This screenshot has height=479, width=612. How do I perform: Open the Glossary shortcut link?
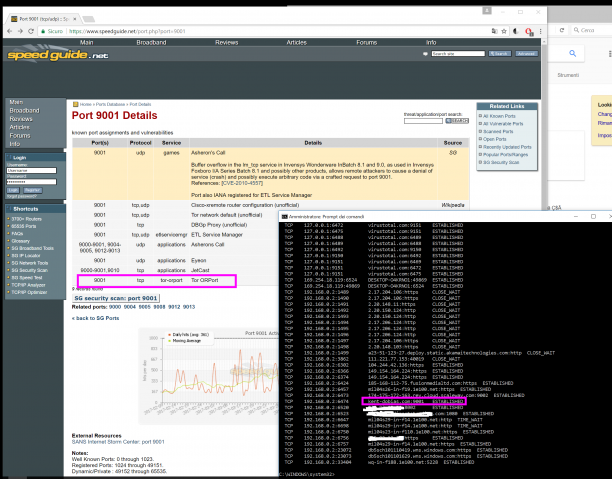point(20,241)
